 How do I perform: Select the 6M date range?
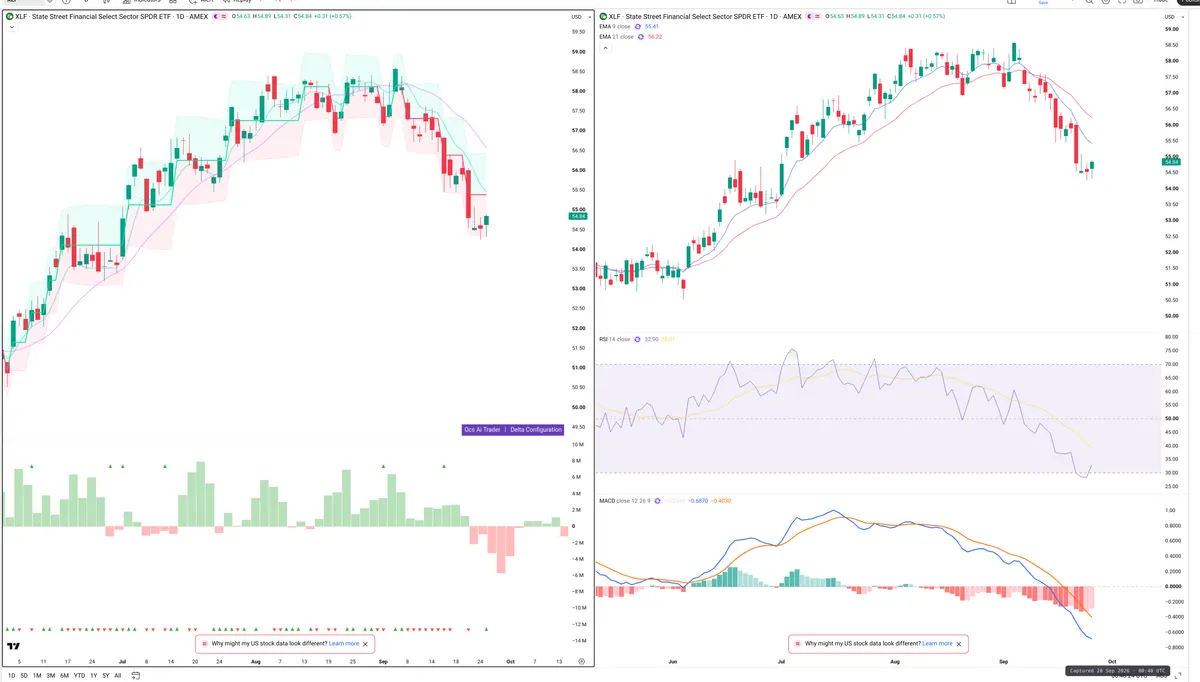(64, 676)
